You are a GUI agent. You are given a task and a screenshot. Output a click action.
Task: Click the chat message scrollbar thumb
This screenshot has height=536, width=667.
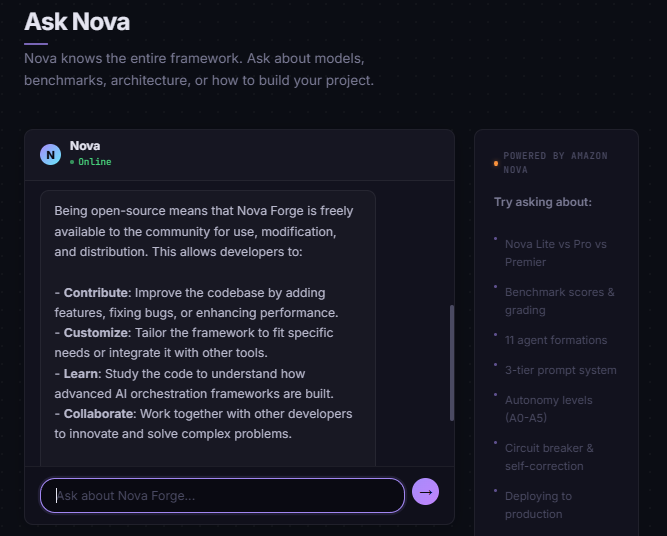[x=452, y=362]
